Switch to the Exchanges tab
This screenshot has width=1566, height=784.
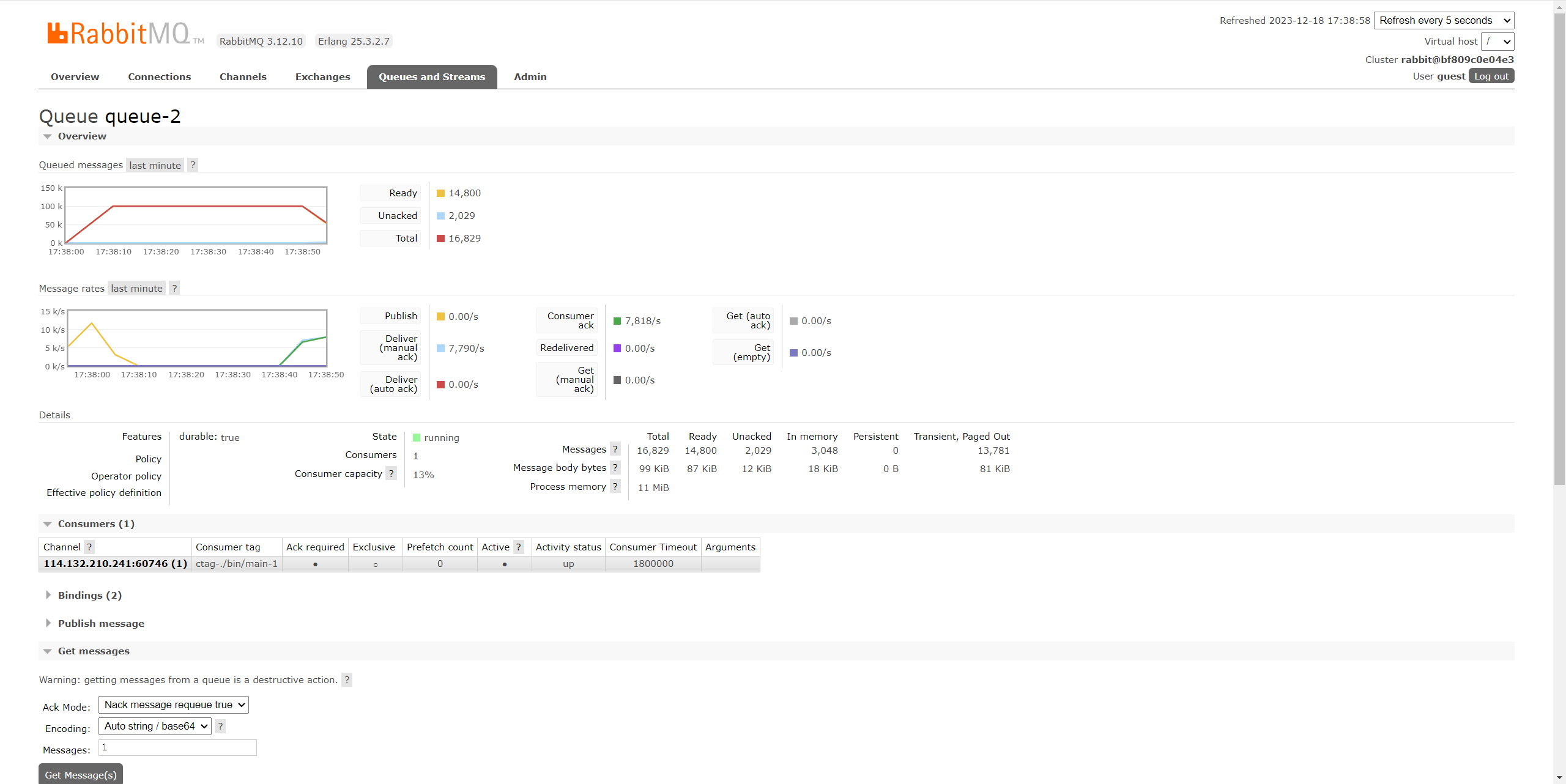(x=322, y=76)
